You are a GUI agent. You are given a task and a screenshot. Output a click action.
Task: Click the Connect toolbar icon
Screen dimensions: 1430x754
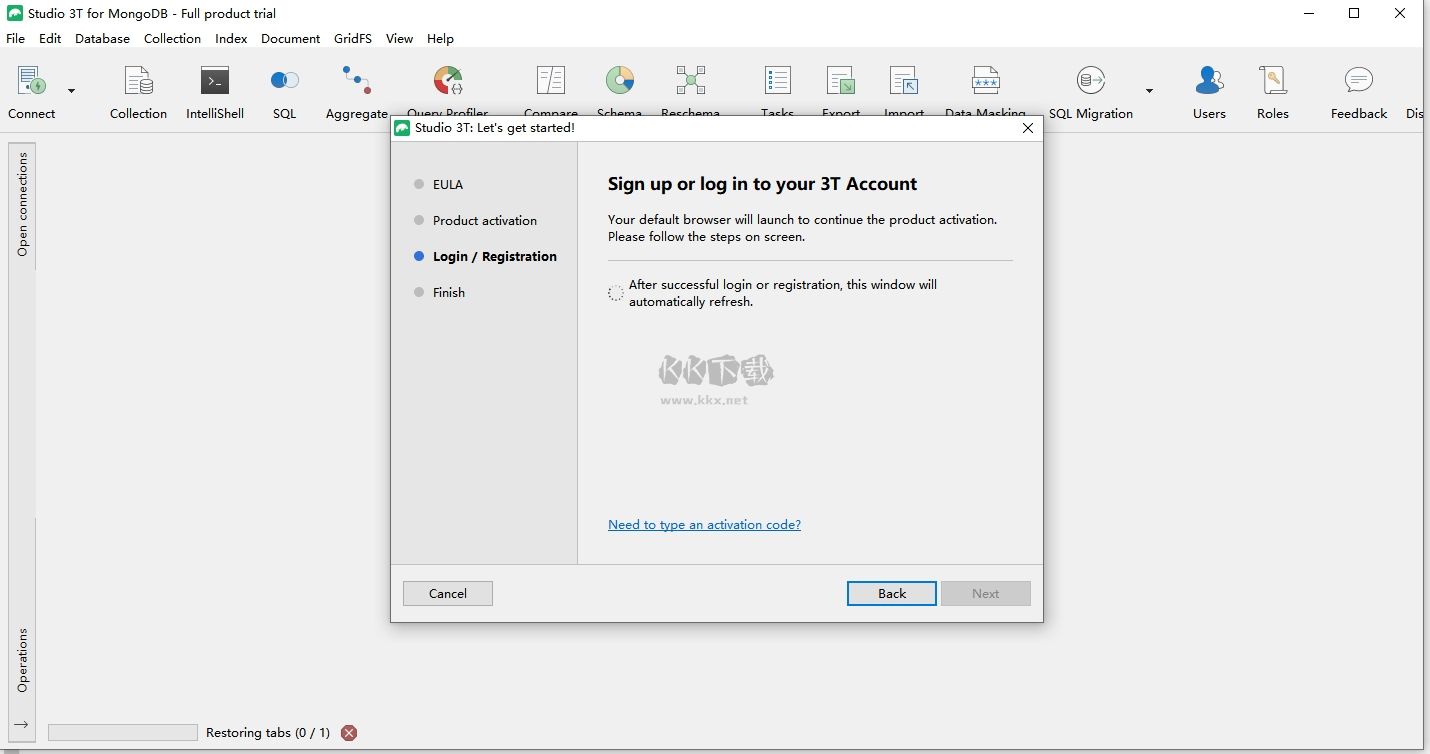(32, 81)
